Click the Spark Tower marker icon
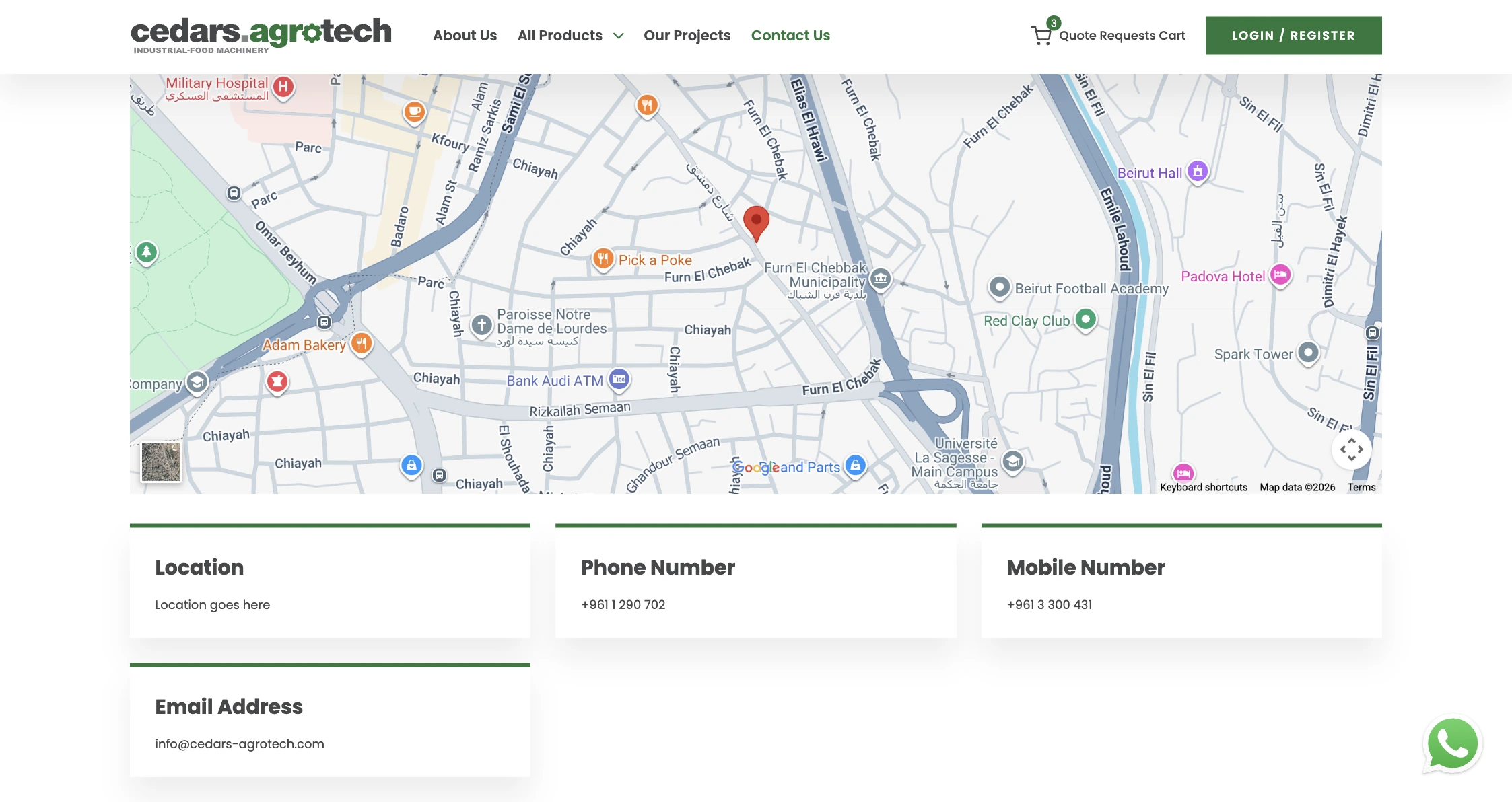The image size is (1512, 802). click(1308, 353)
